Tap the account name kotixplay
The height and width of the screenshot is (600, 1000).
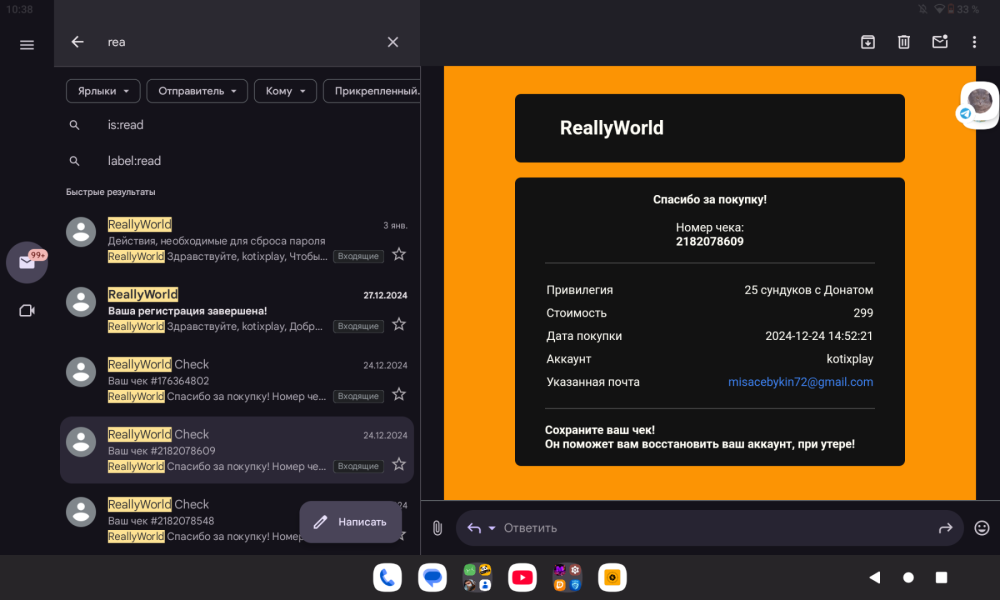coord(849,359)
